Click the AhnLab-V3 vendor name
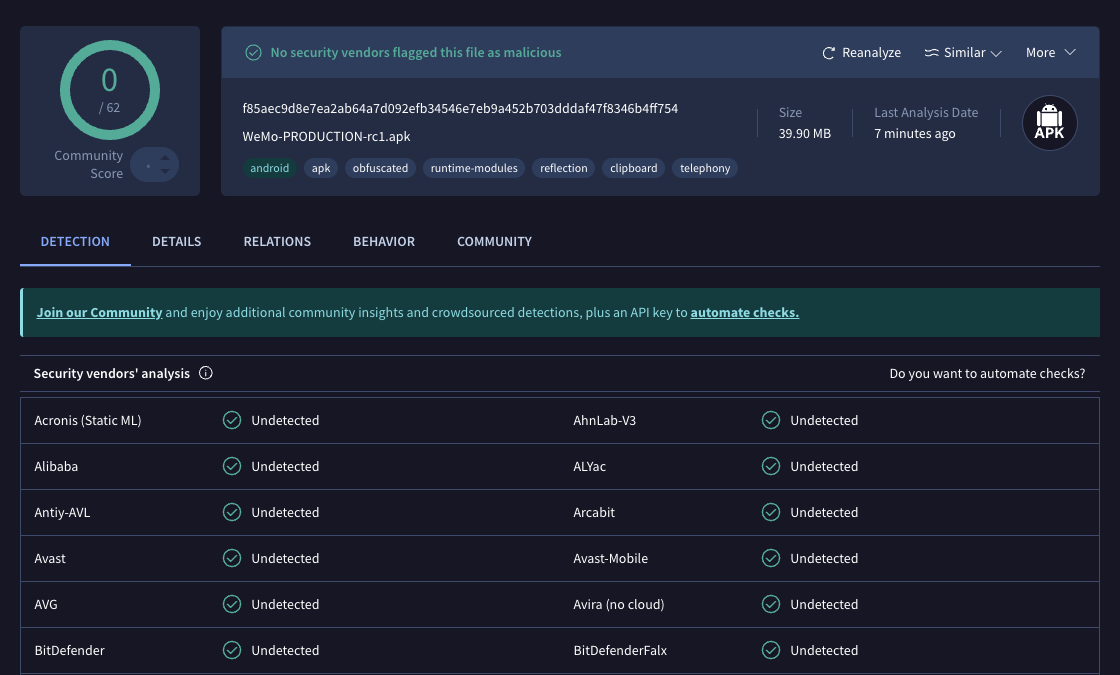The width and height of the screenshot is (1120, 675). tap(604, 421)
